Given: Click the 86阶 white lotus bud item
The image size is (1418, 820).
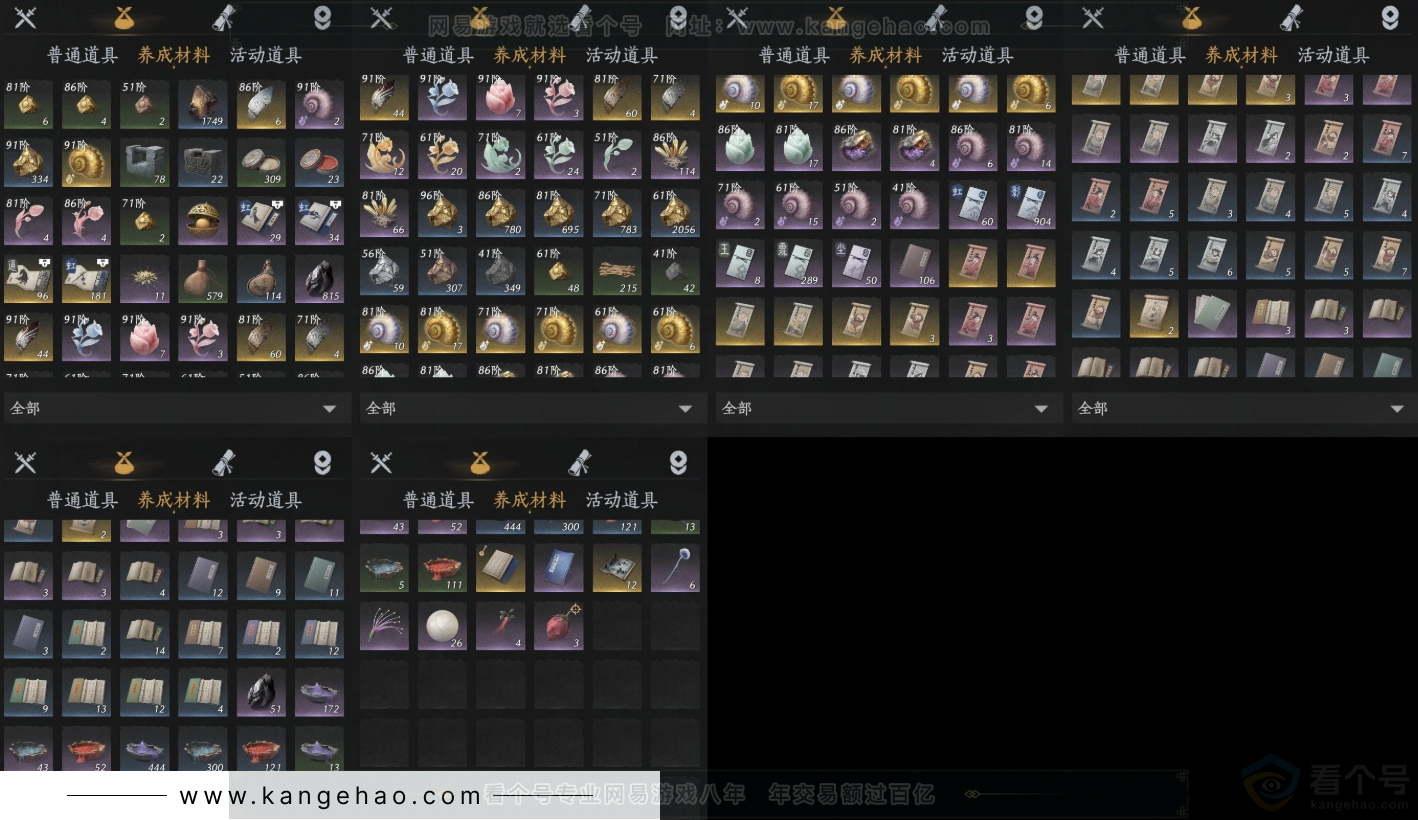Looking at the screenshot, I should [x=740, y=147].
